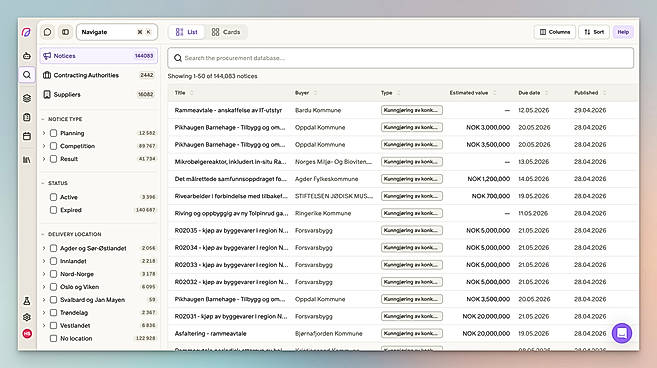Open the R02035 kjøp av byggevarer notice
The width and height of the screenshot is (657, 368).
tap(231, 231)
